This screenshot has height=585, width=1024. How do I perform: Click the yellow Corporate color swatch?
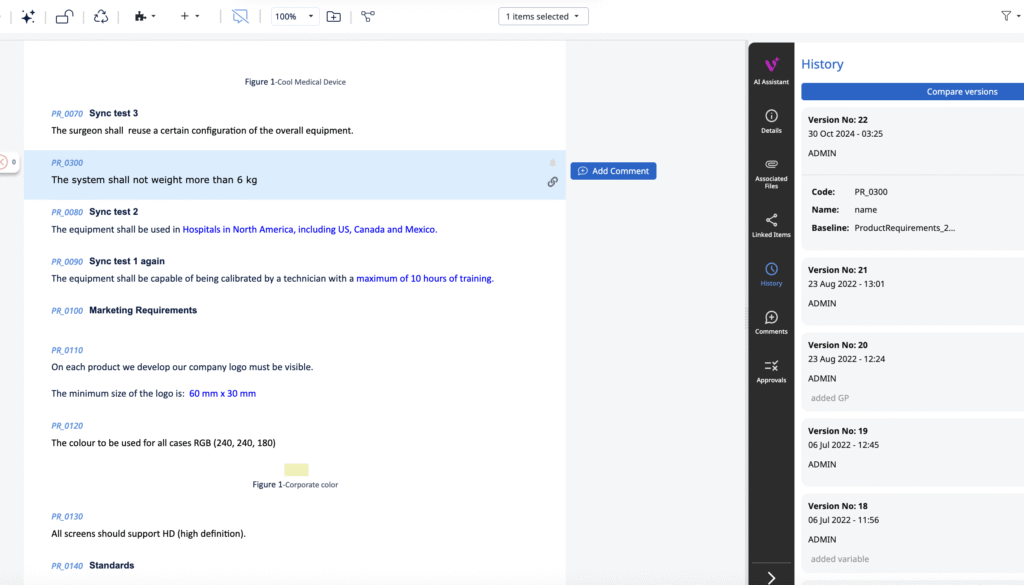tap(296, 469)
